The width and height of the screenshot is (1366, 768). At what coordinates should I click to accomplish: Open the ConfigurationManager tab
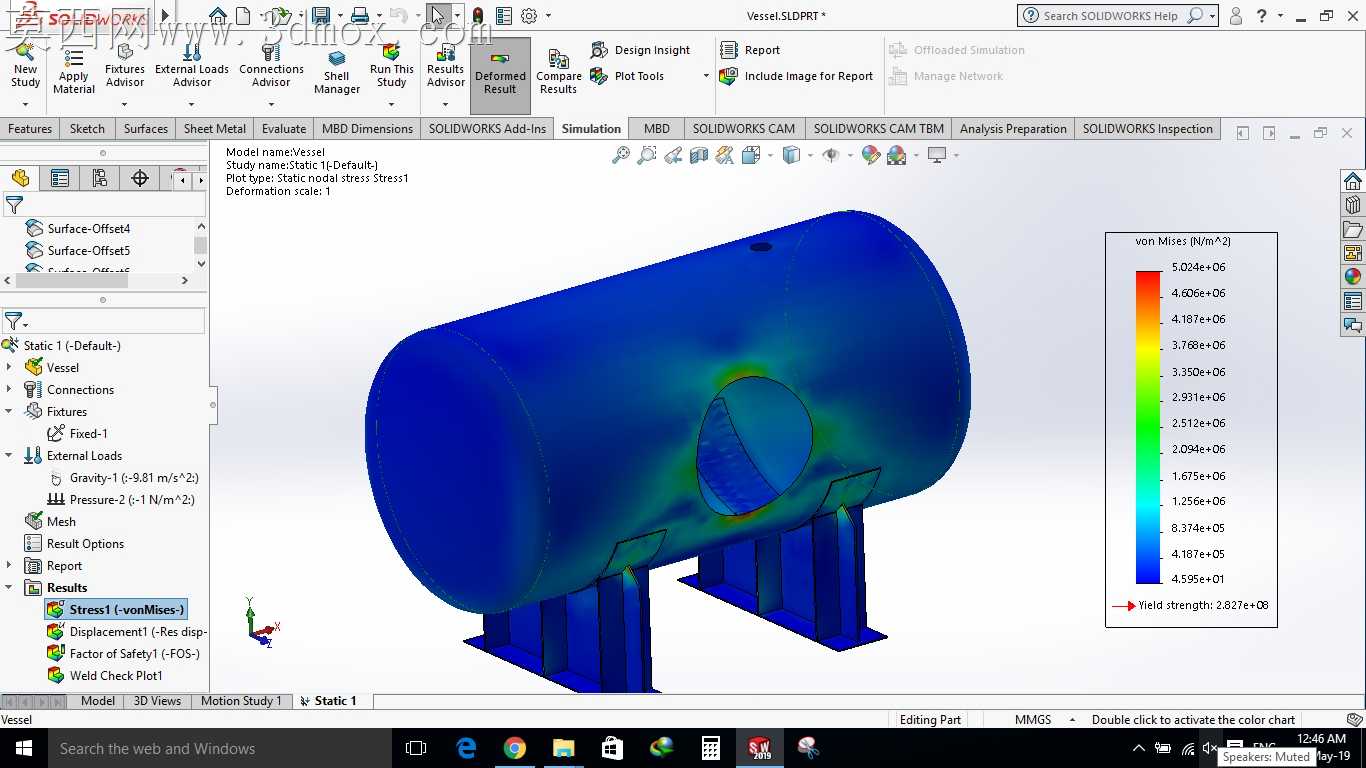(x=100, y=178)
